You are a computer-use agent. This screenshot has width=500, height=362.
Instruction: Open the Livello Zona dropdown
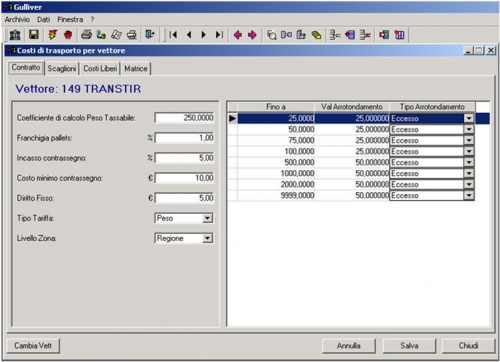[x=207, y=238]
